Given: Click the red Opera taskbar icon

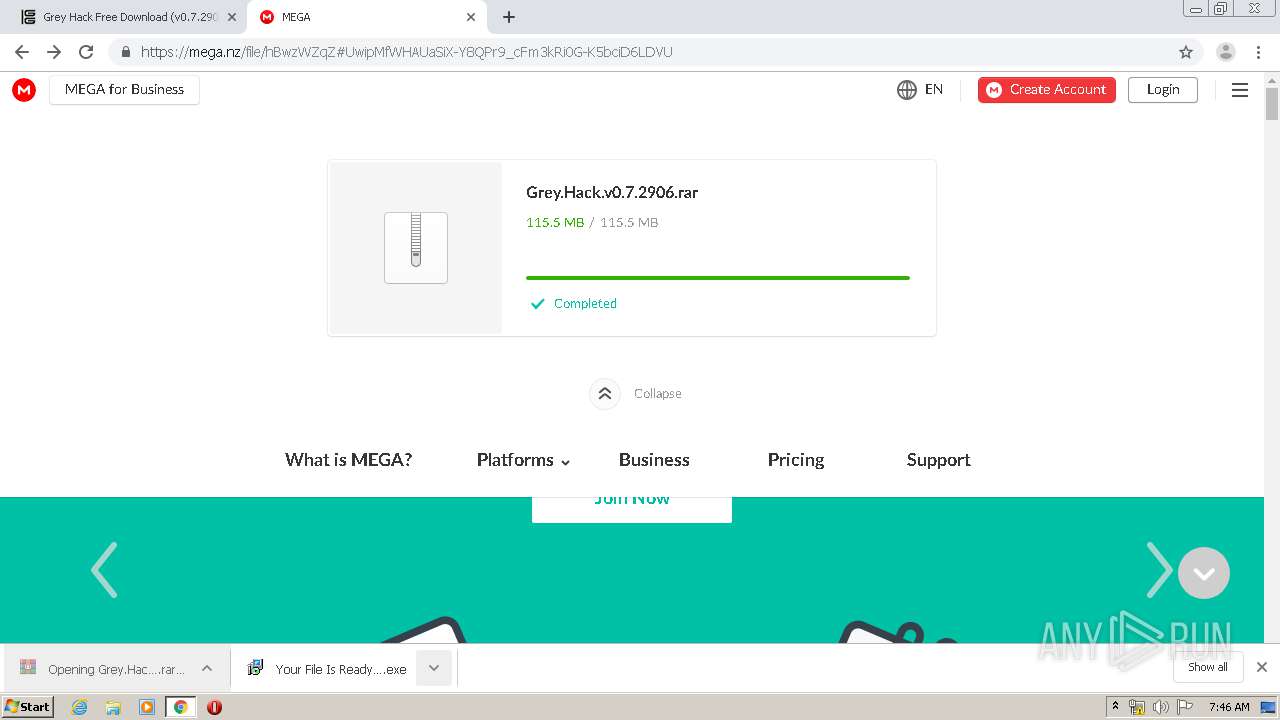Looking at the screenshot, I should 214,707.
